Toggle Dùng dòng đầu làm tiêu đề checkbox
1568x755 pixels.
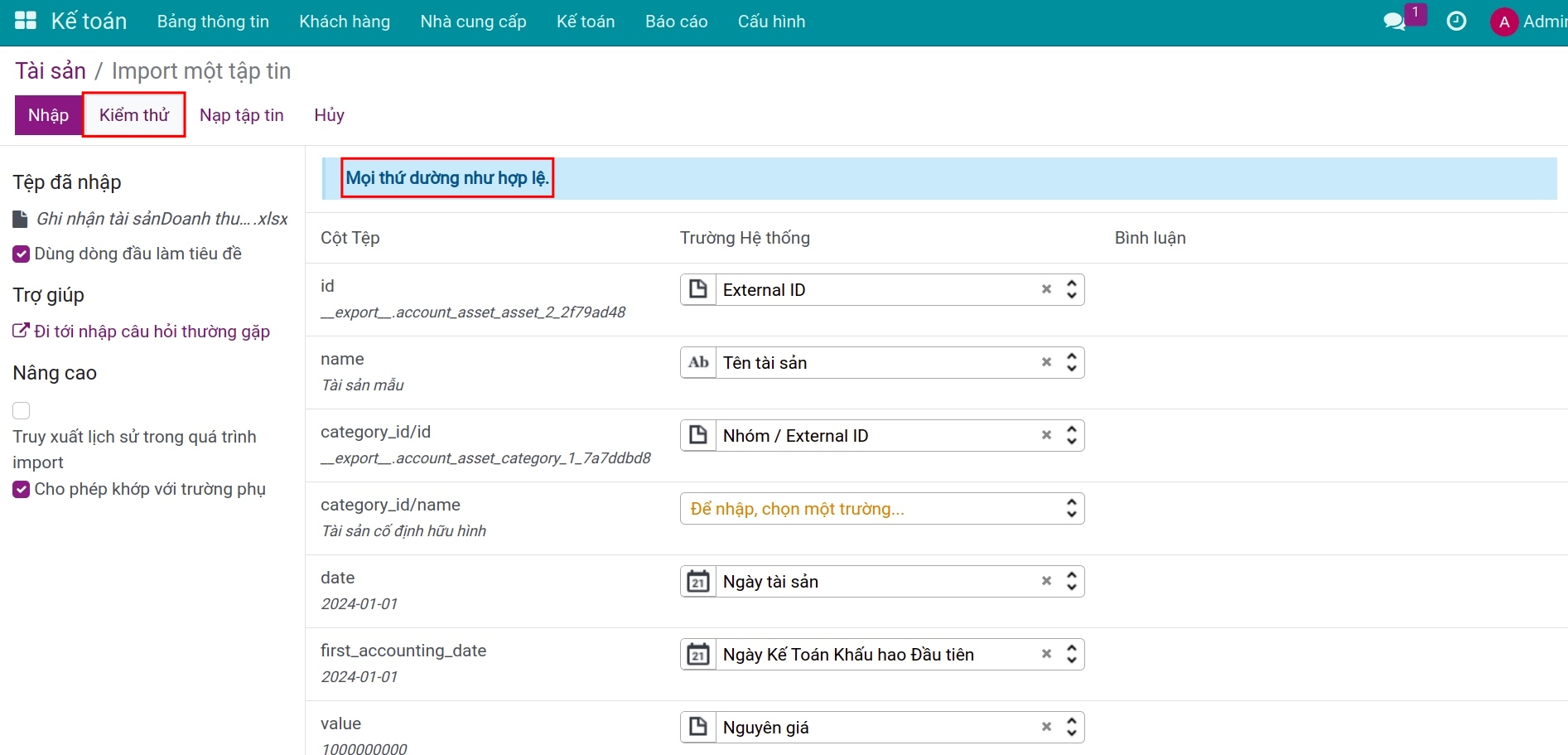coord(22,254)
